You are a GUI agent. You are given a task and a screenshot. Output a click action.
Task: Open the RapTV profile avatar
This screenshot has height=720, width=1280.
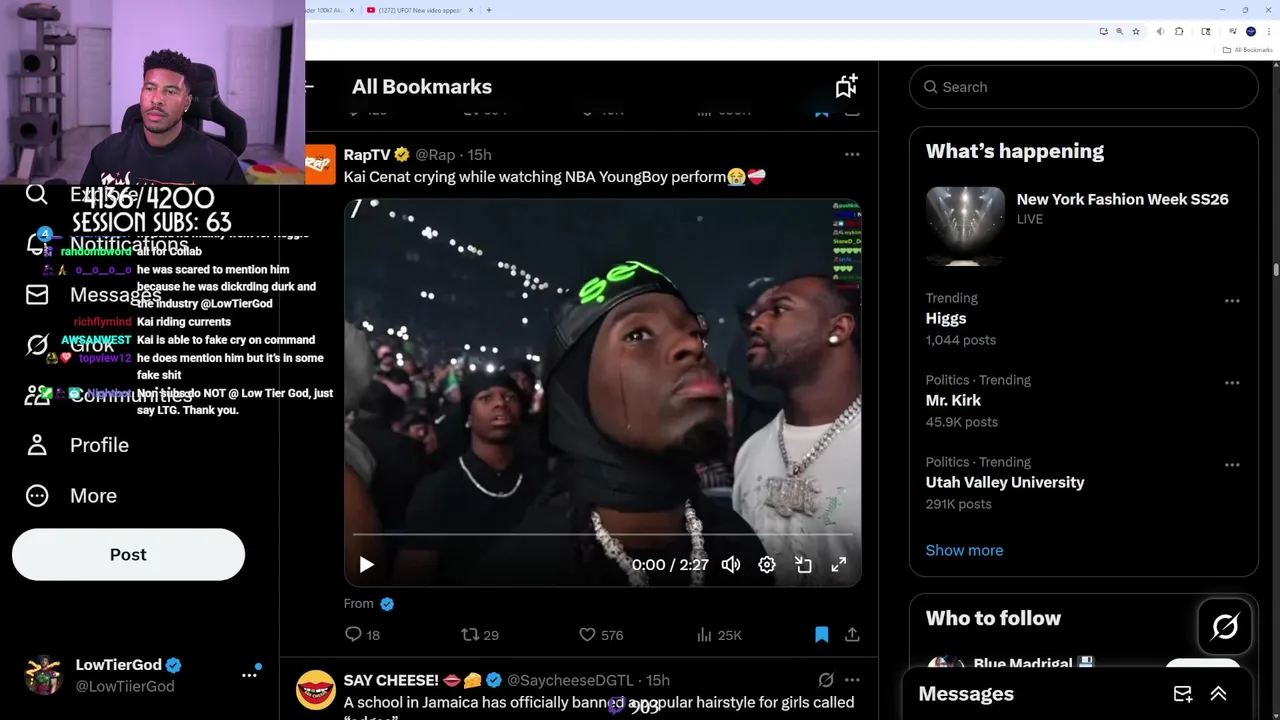320,164
